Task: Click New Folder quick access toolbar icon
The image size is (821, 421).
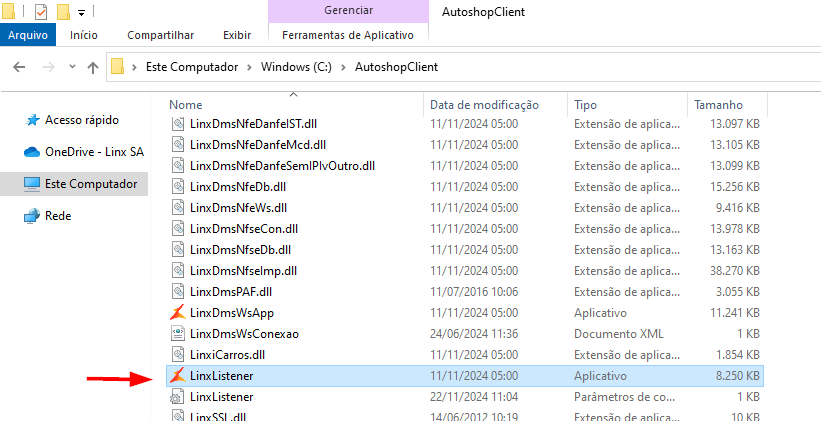Action: click(63, 11)
